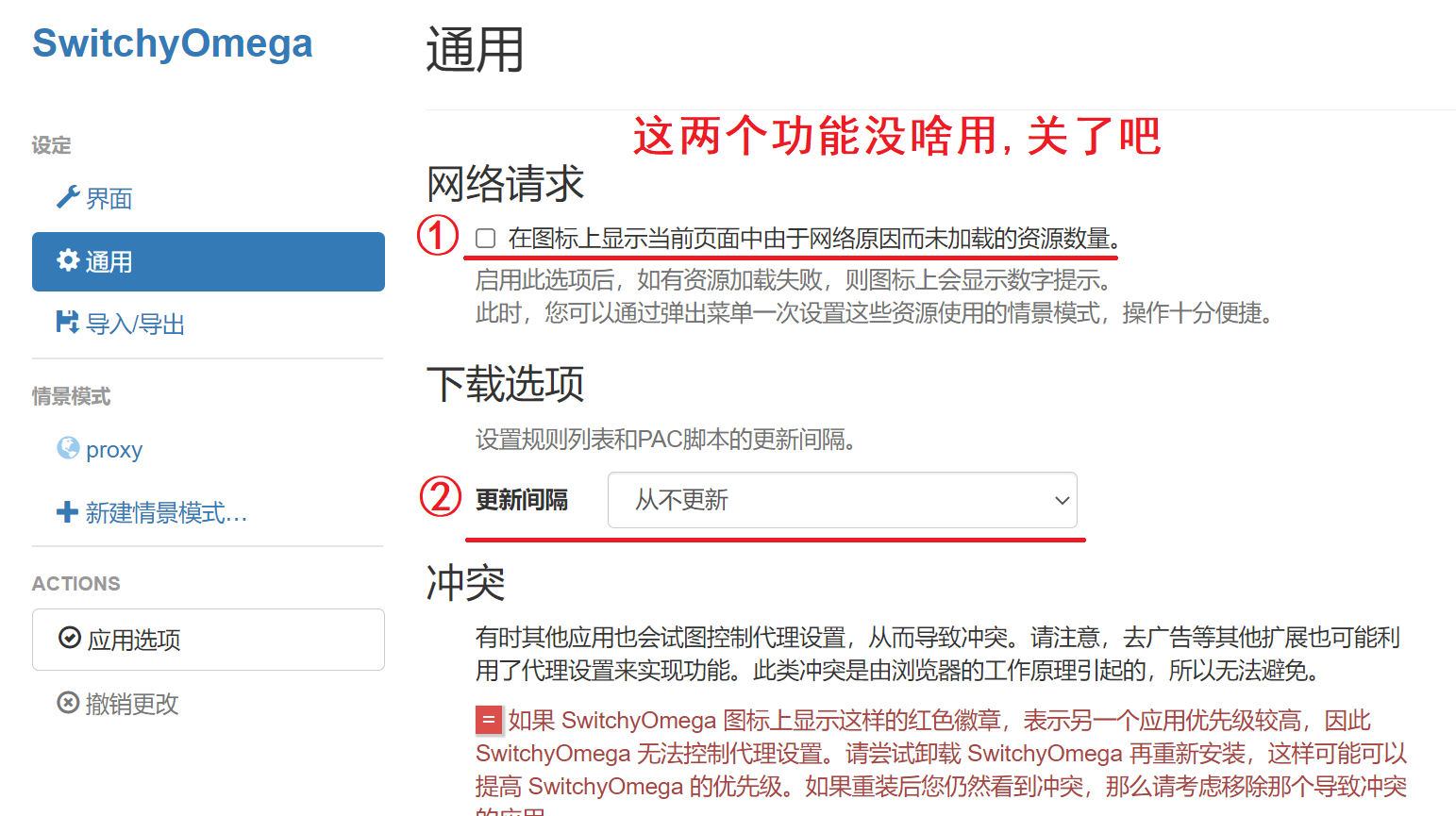This screenshot has width=1456, height=816.
Task: Click 撤销更改 to revert changes
Action: point(131,704)
